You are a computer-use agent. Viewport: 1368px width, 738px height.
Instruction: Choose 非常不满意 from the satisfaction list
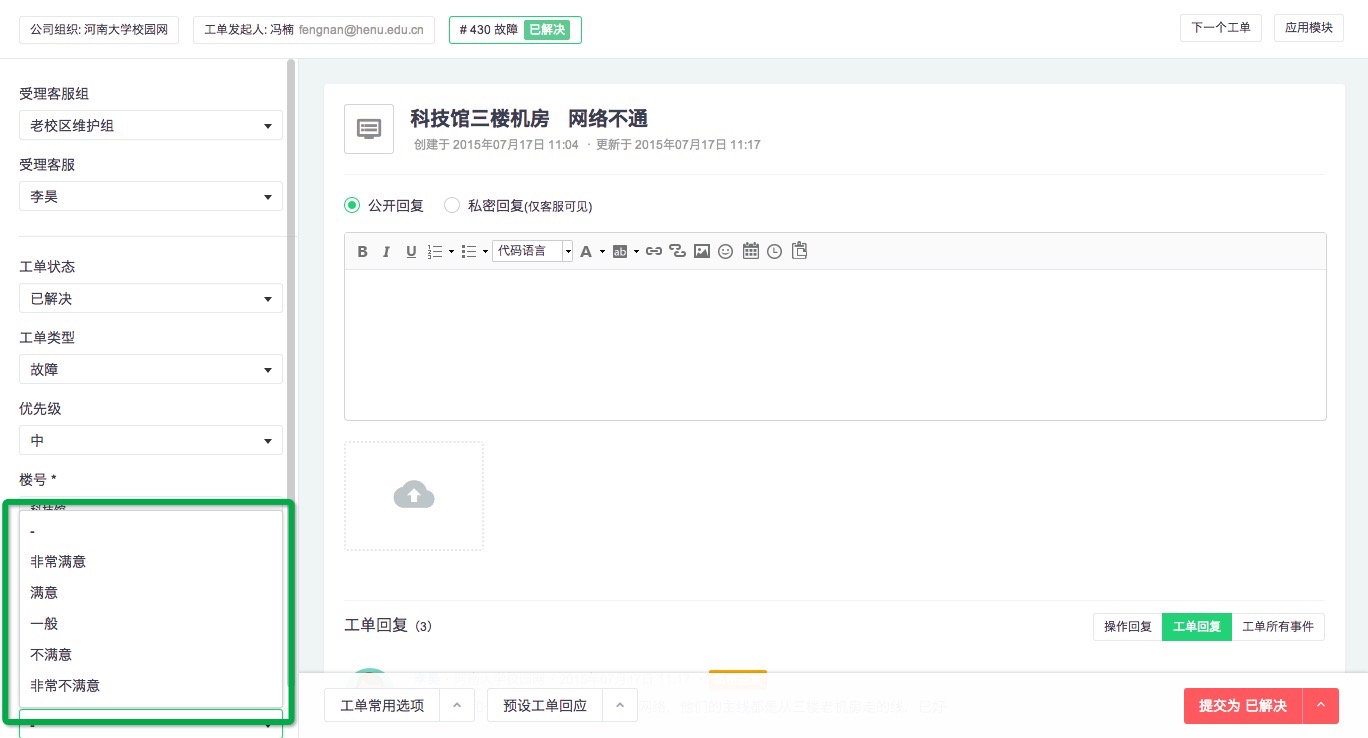pyautogui.click(x=151, y=685)
